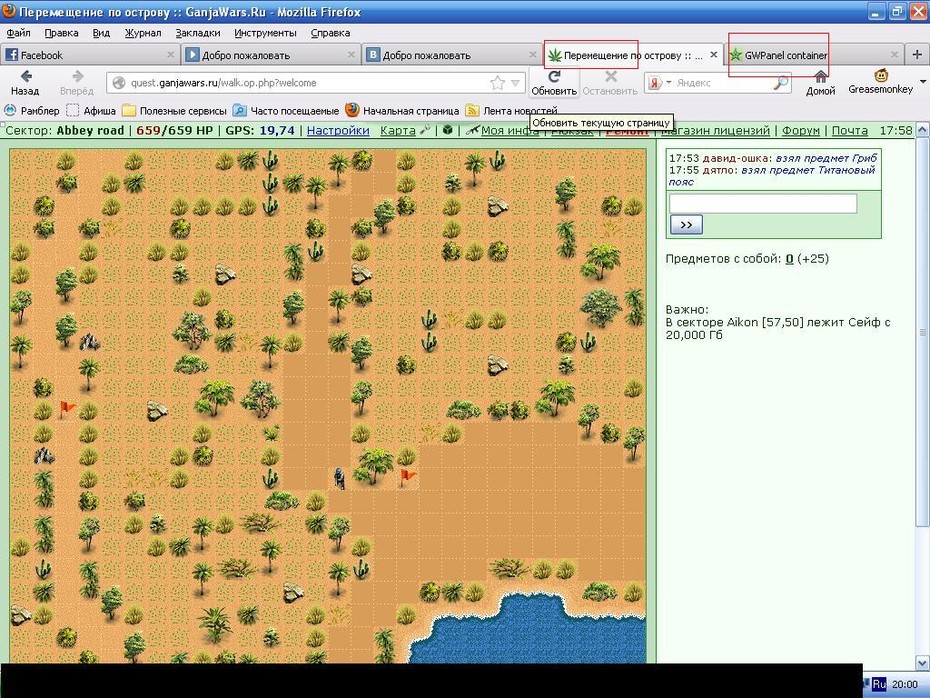Switch to the Facebook tab

[90, 55]
